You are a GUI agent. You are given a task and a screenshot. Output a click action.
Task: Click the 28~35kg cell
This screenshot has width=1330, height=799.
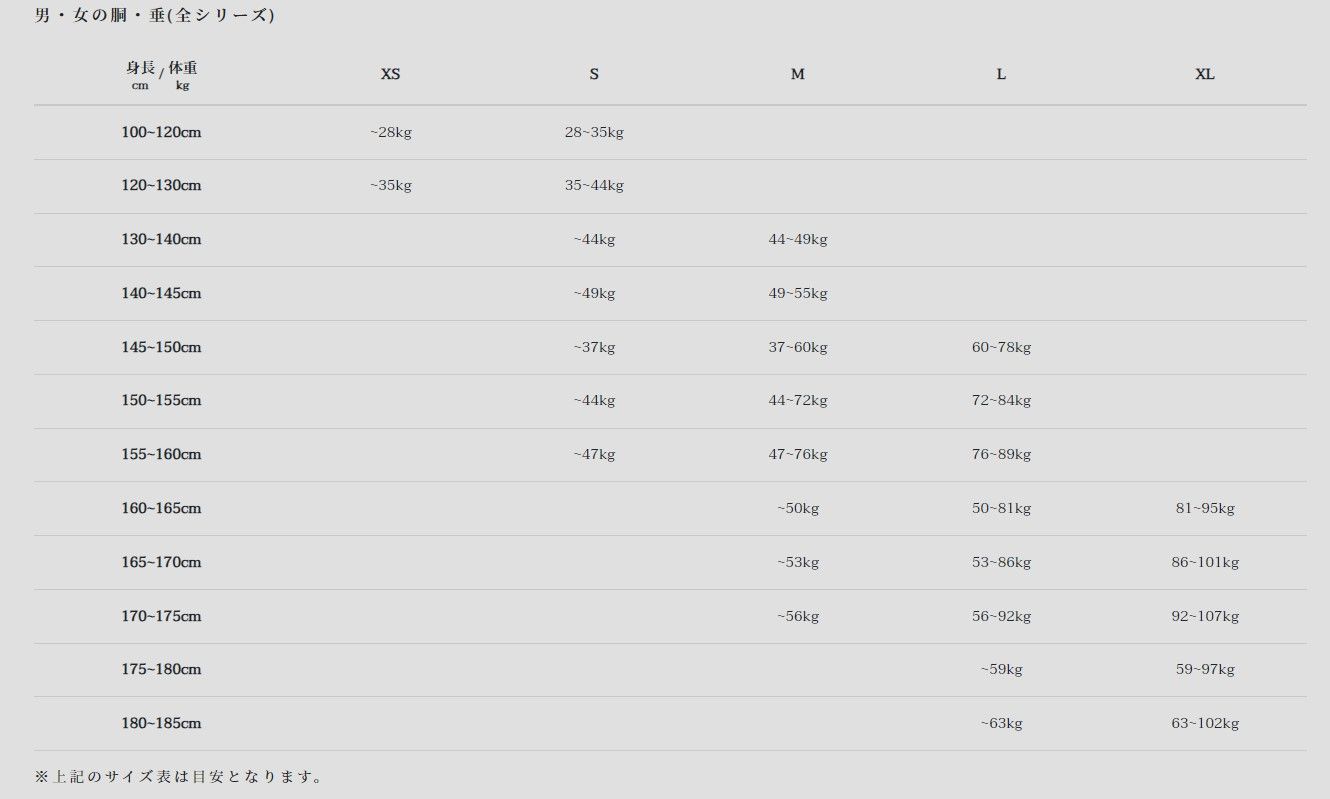(x=594, y=132)
